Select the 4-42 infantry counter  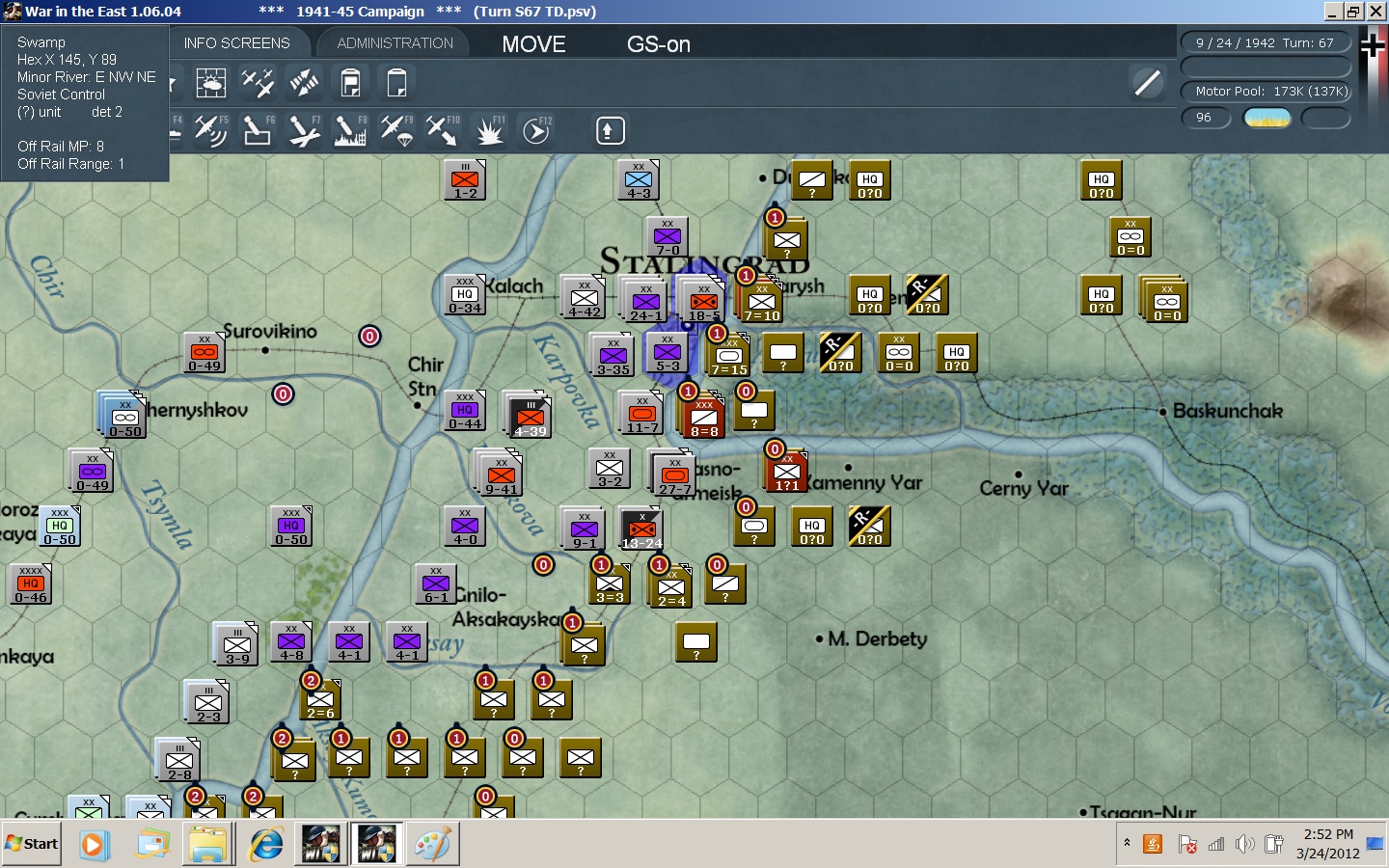click(585, 298)
